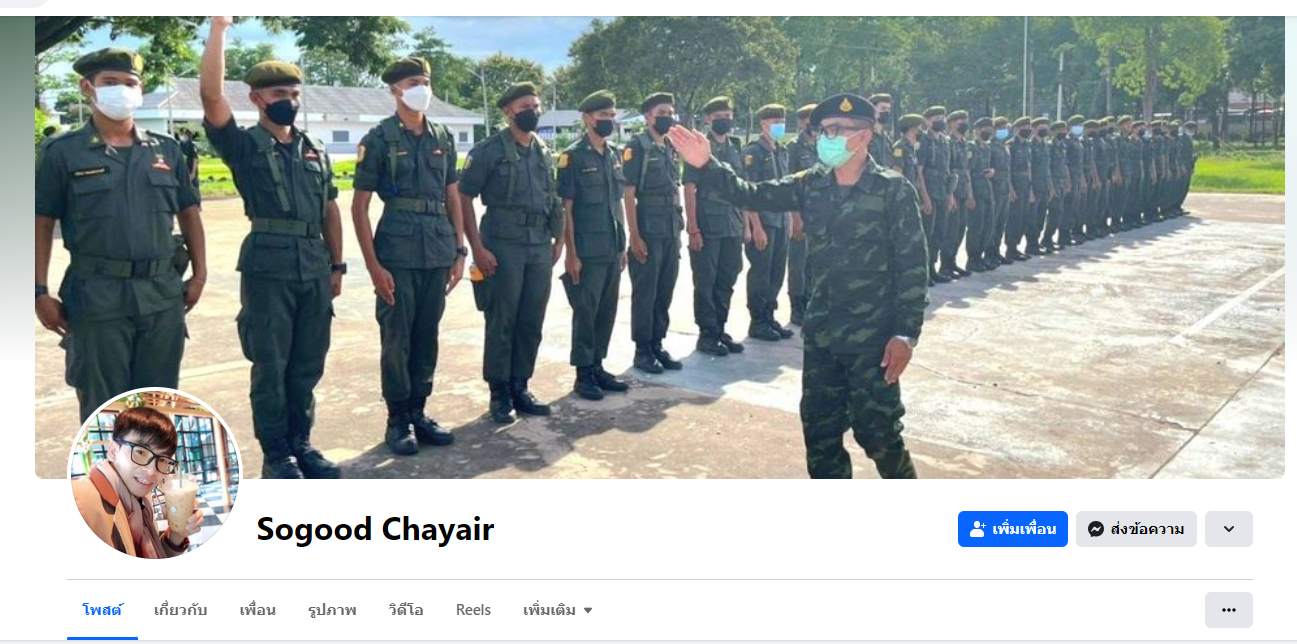Switch to the Reels tab
Image resolution: width=1297 pixels, height=644 pixels.
(x=473, y=610)
